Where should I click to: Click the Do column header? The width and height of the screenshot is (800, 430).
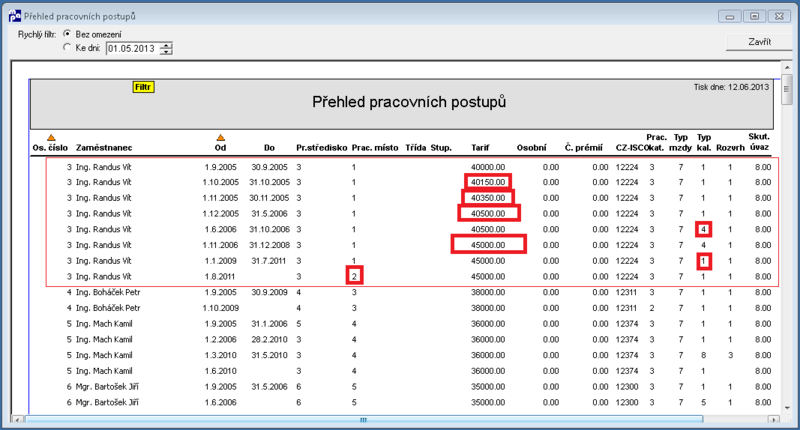pos(269,148)
